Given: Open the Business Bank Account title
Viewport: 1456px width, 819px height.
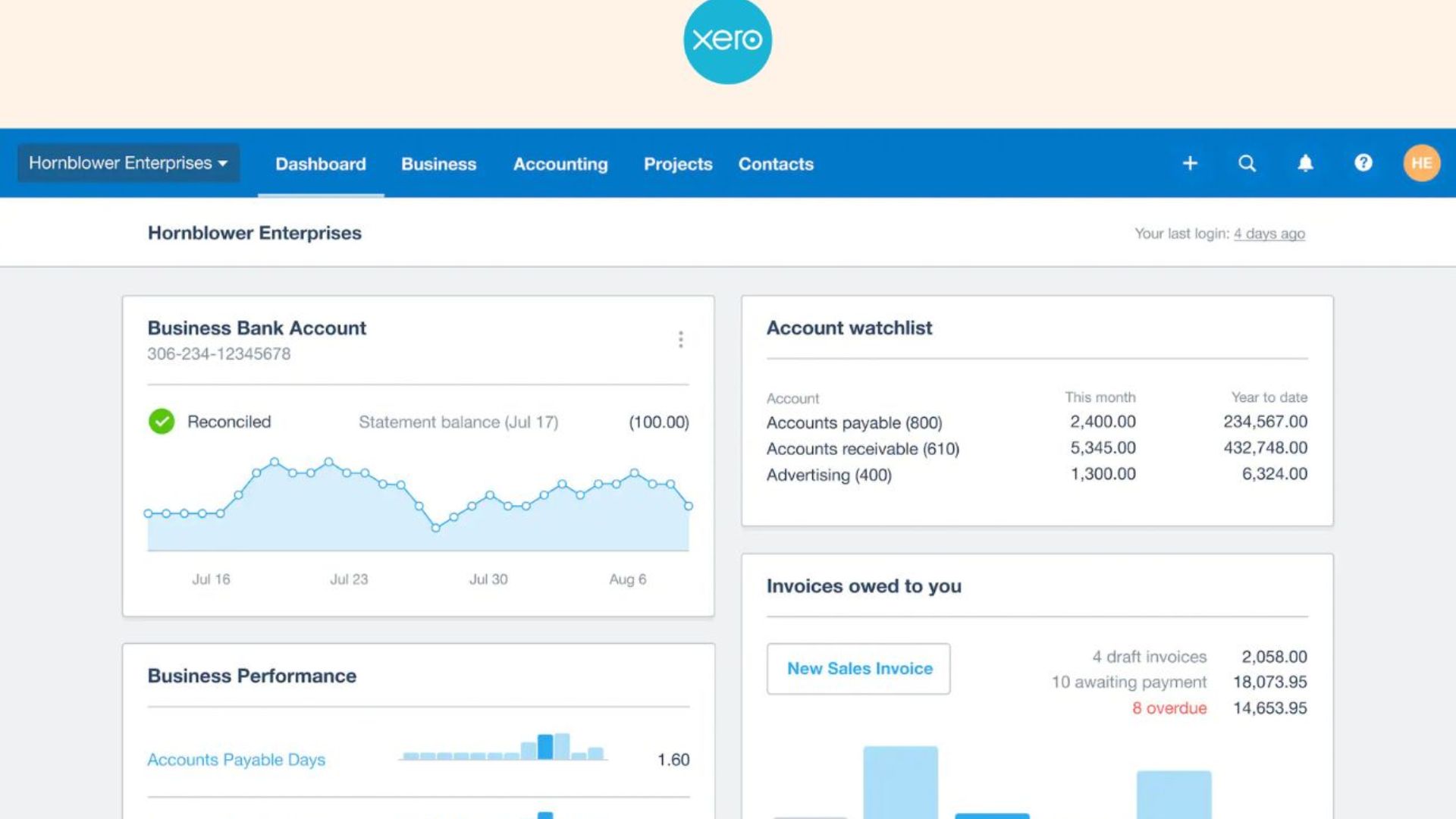Looking at the screenshot, I should [x=256, y=328].
